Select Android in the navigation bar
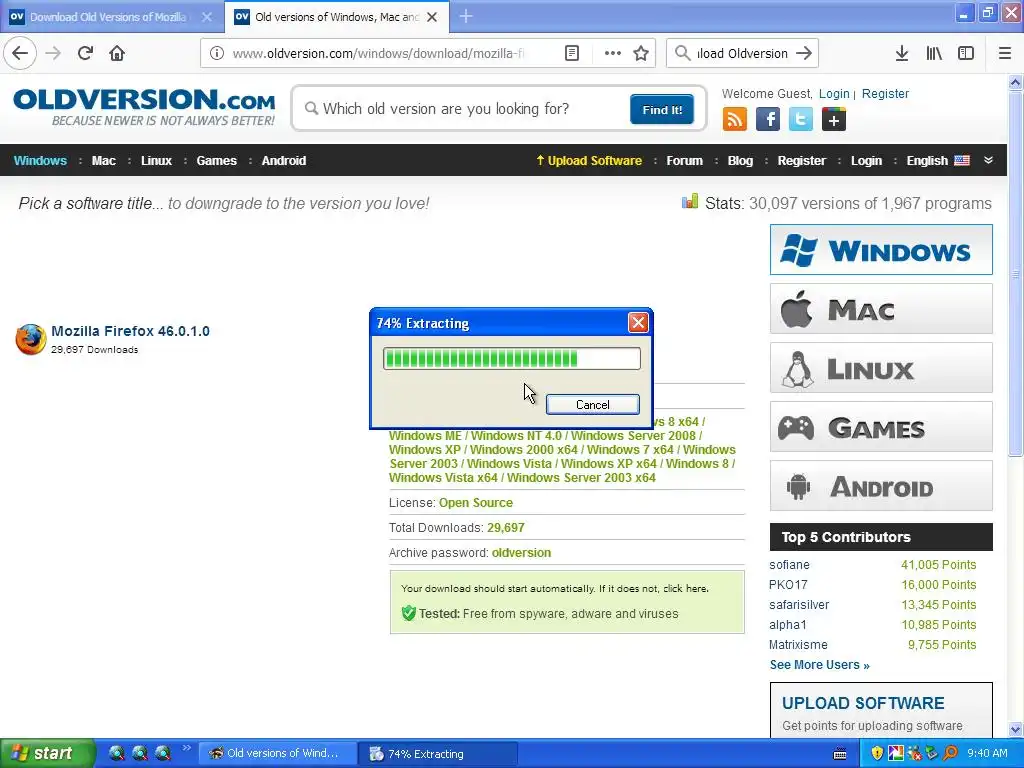 point(284,161)
